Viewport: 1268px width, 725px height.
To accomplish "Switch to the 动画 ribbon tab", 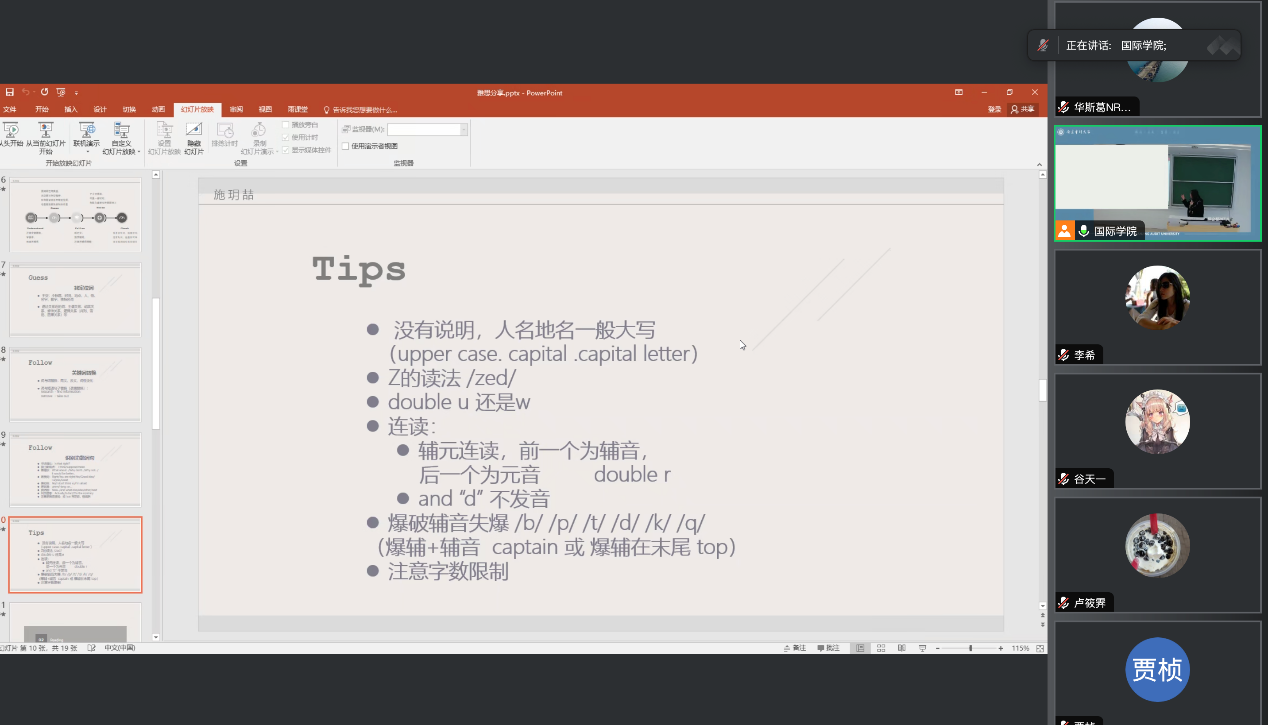I will [x=158, y=109].
